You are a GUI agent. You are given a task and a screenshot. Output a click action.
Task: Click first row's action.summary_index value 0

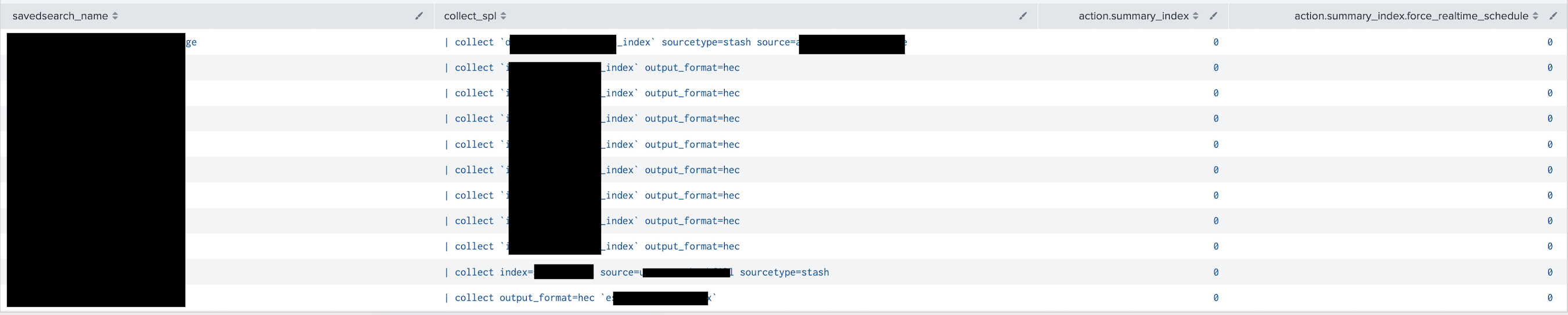pyautogui.click(x=1215, y=42)
